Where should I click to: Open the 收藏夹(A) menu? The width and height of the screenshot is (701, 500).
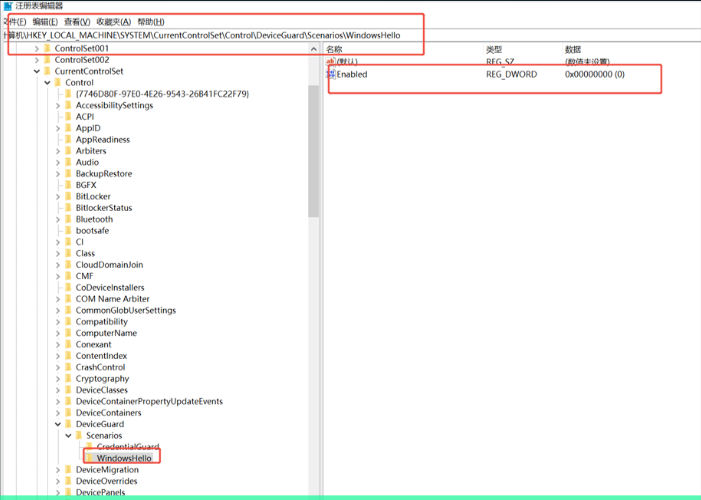pyautogui.click(x=114, y=21)
